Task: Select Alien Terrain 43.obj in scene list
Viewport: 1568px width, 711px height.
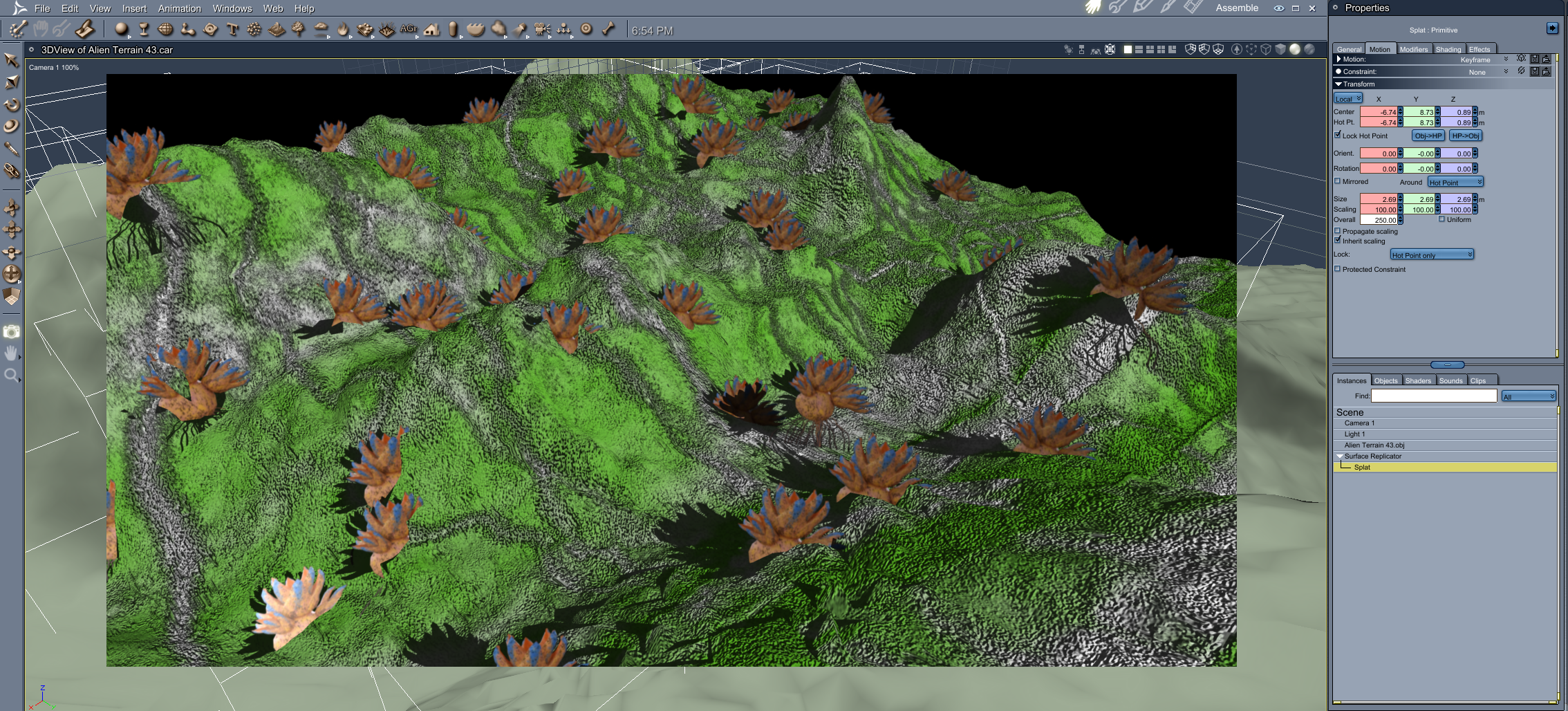Action: click(x=1445, y=445)
